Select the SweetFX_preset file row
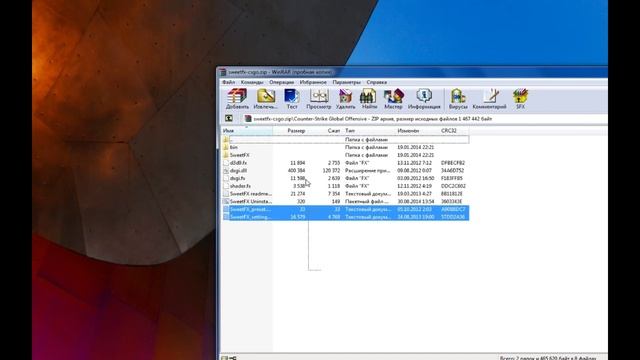 point(345,209)
